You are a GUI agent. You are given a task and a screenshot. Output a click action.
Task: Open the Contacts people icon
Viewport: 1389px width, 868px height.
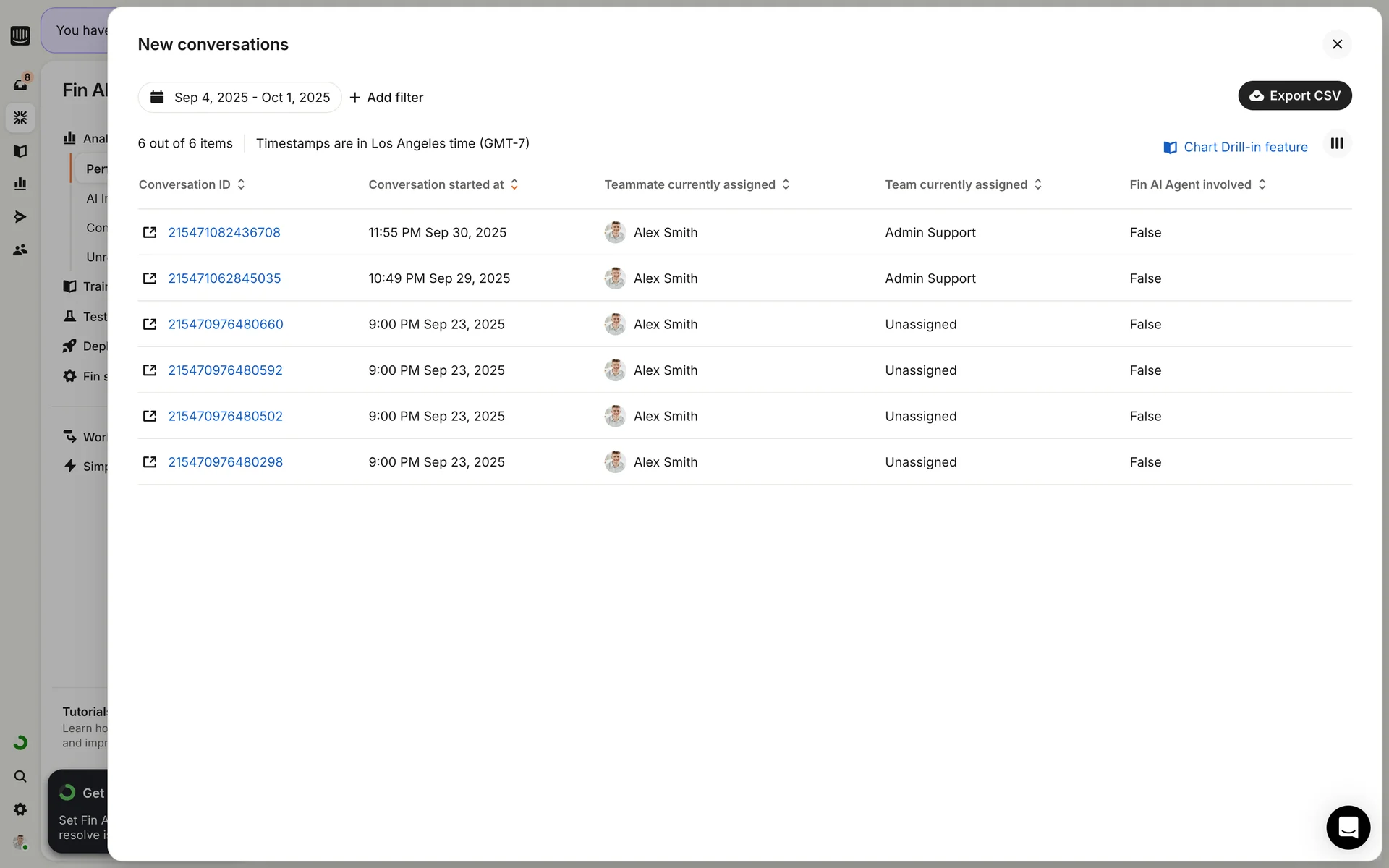pos(20,250)
